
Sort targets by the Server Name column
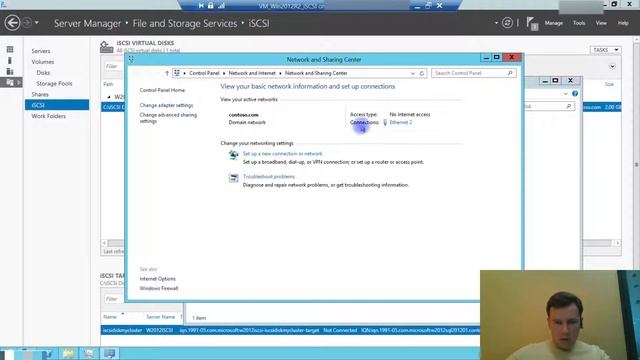tap(160, 317)
